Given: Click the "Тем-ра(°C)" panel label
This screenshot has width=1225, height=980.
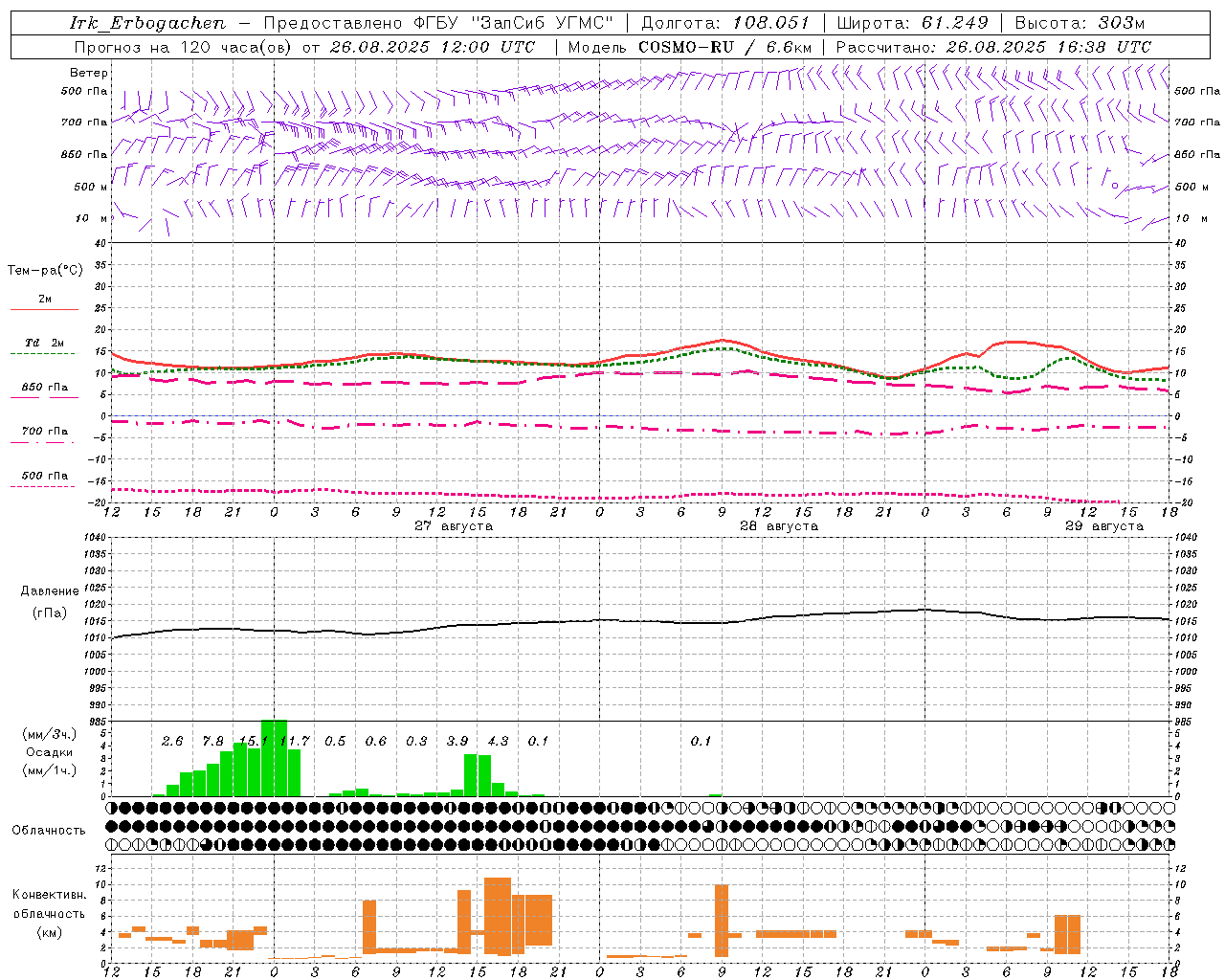Looking at the screenshot, I should pyautogui.click(x=45, y=271).
